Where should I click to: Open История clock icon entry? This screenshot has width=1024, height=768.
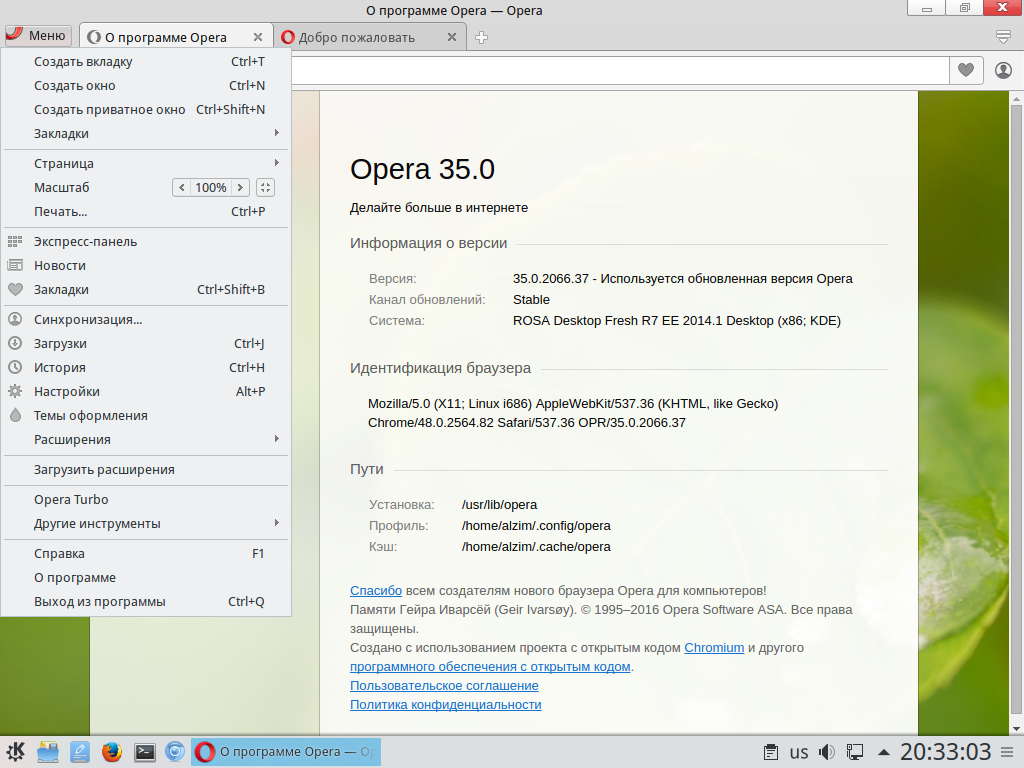point(146,368)
